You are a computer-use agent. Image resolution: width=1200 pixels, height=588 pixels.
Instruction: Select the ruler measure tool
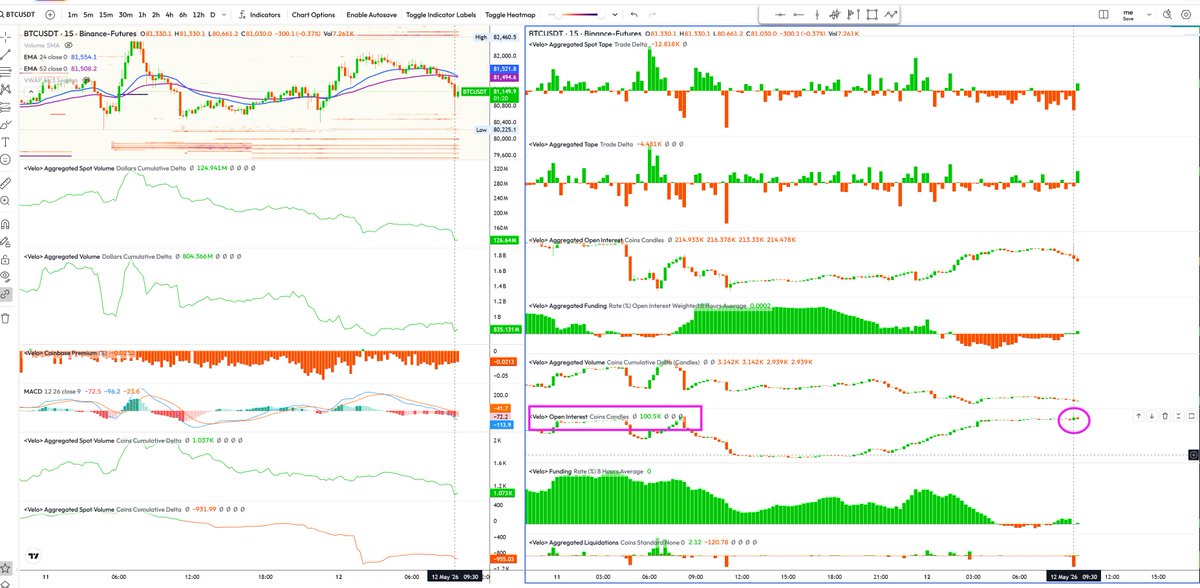[x=5, y=184]
